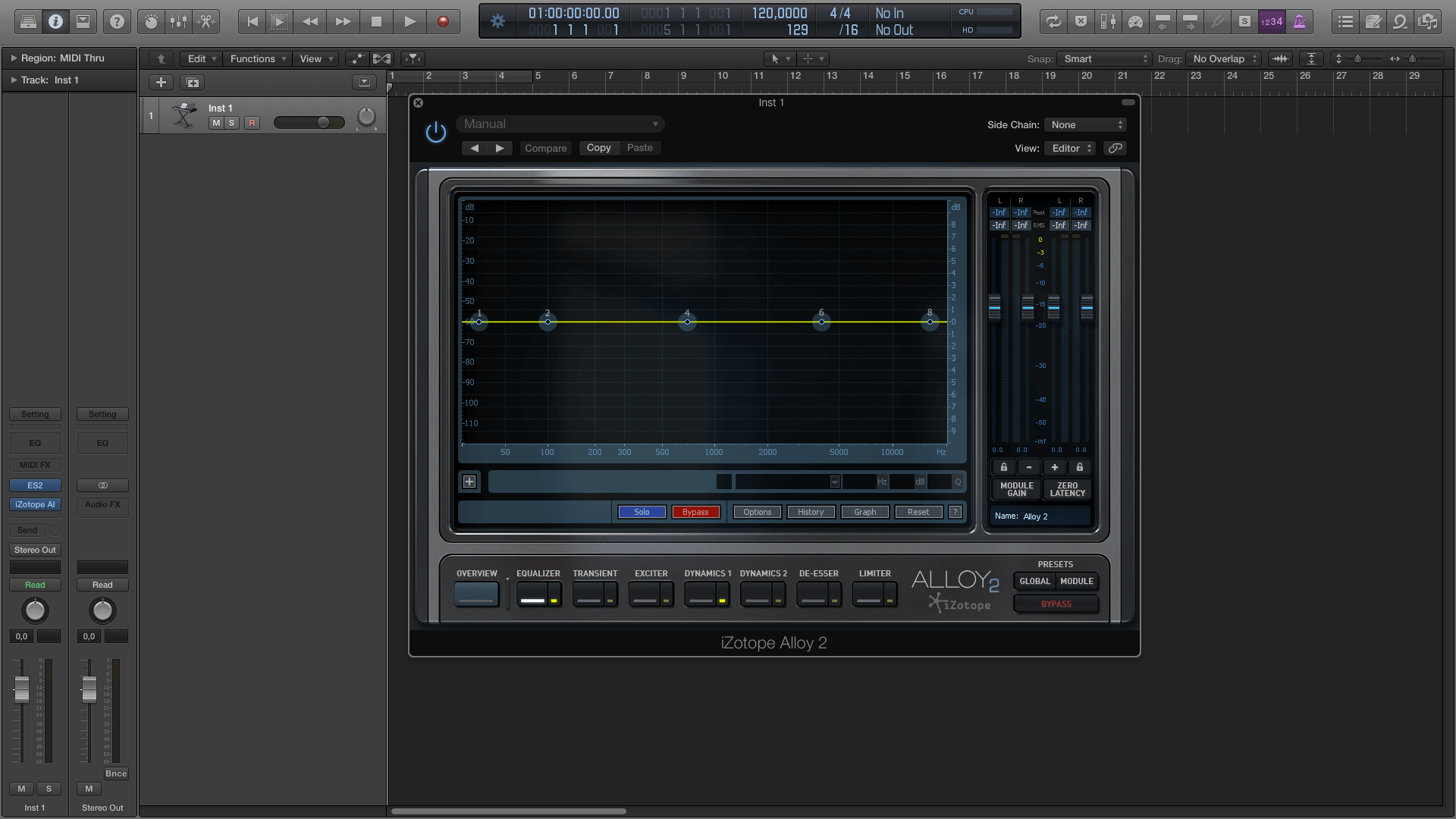The height and width of the screenshot is (819, 1456).
Task: Go to project beginning in transport
Action: tap(253, 22)
